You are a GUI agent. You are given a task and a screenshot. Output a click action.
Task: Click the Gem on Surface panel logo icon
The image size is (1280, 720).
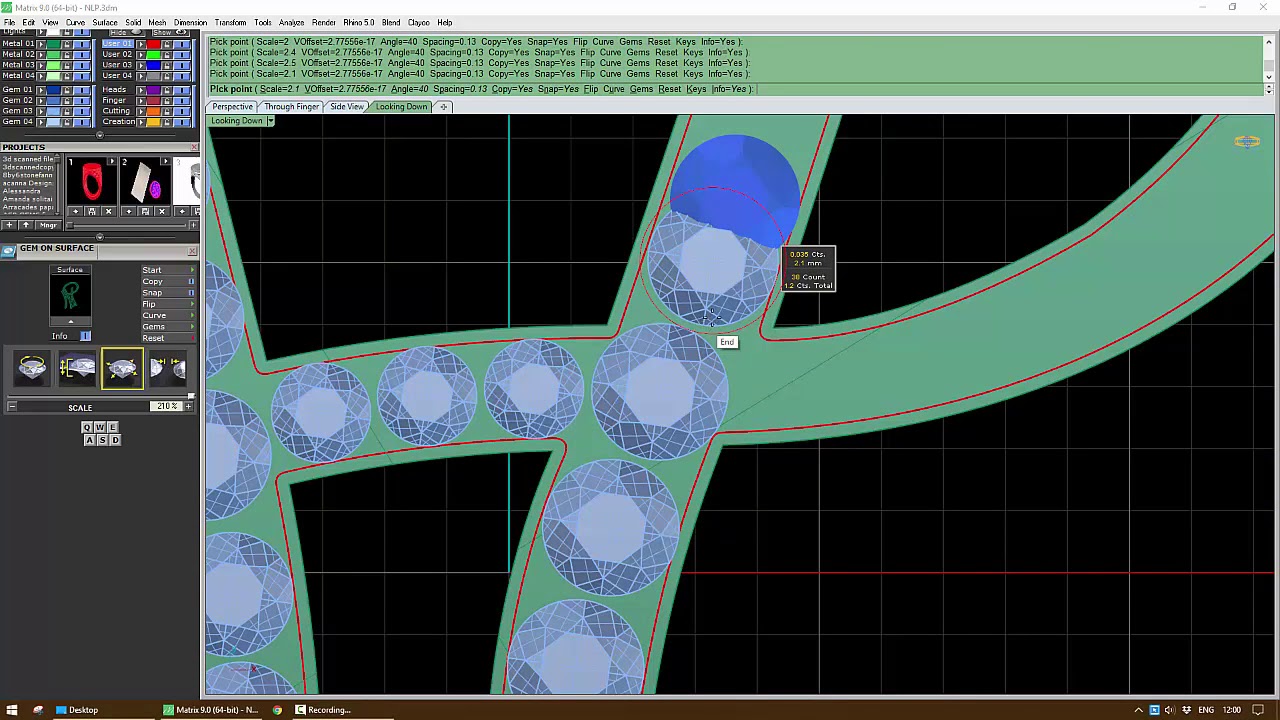8,250
